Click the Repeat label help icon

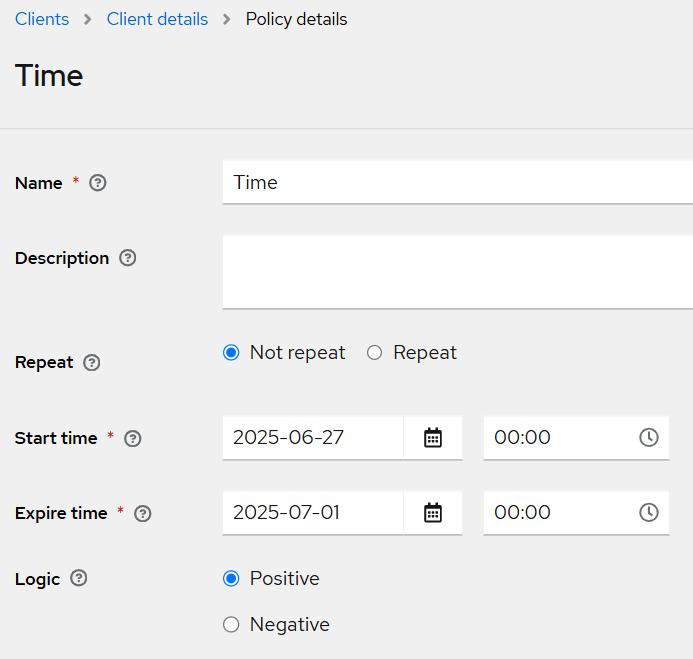(x=92, y=363)
